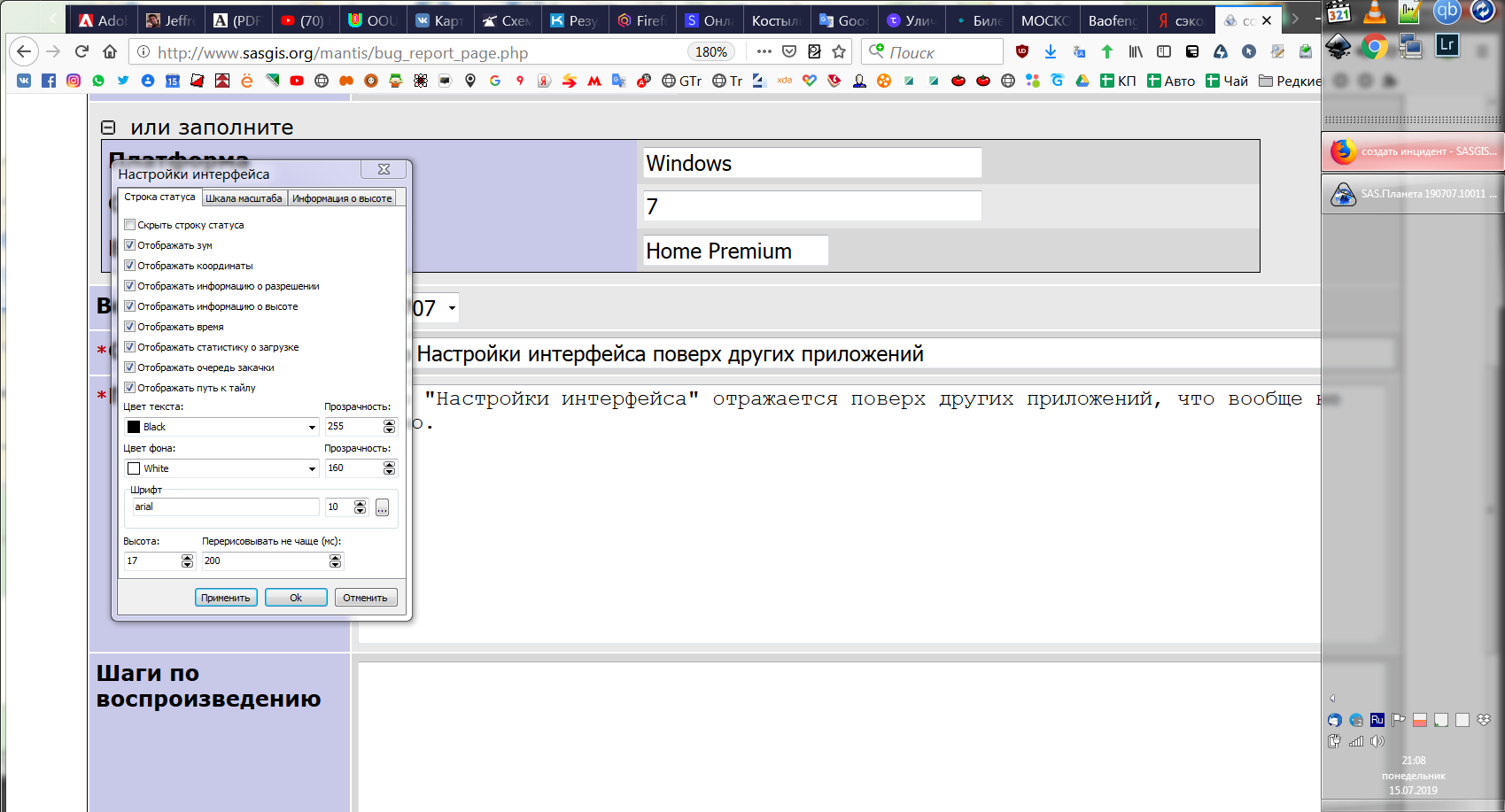Open the Library toolbar icon
The image size is (1505, 812).
click(1135, 52)
